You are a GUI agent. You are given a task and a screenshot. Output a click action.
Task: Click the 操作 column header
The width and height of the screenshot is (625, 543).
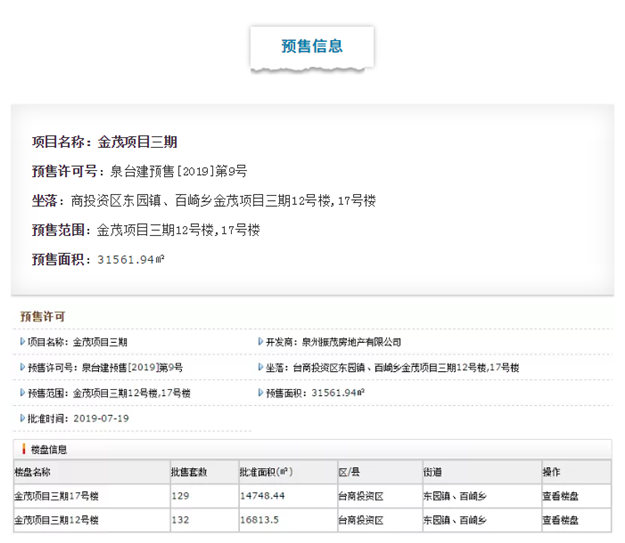coord(577,472)
